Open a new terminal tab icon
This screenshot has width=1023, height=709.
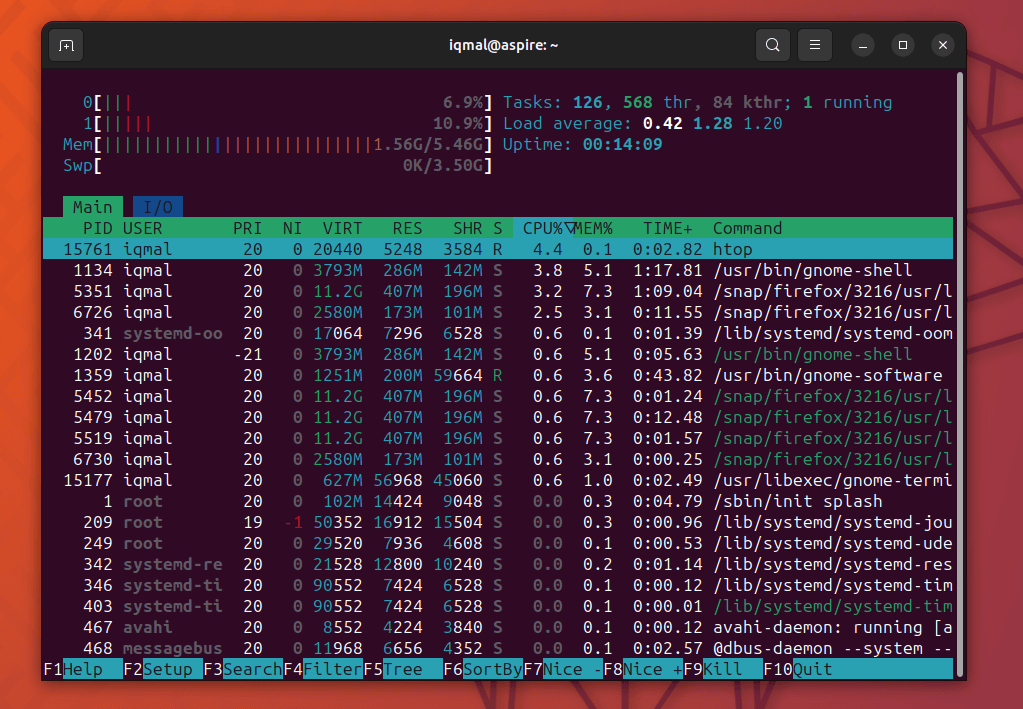point(66,46)
